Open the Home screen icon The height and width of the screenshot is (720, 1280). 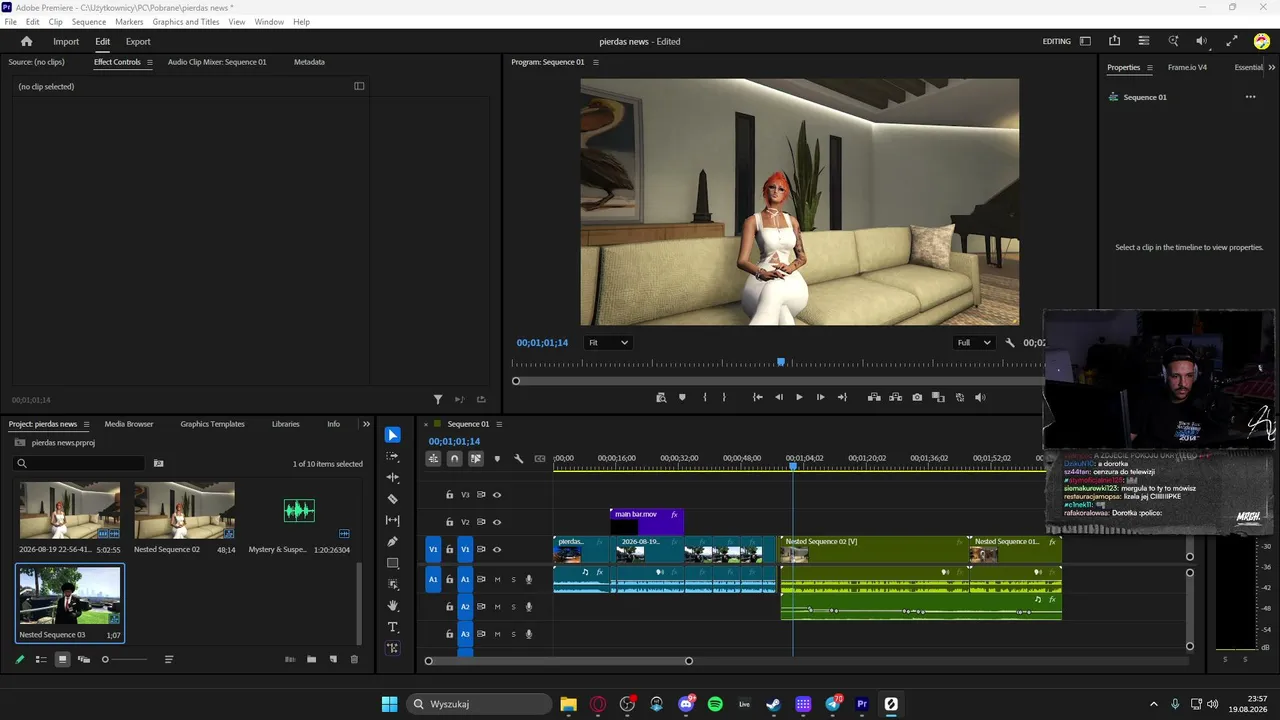tap(27, 42)
